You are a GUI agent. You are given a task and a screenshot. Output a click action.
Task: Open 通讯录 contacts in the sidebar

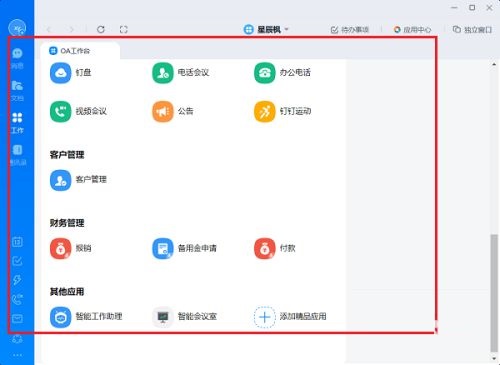tap(18, 155)
